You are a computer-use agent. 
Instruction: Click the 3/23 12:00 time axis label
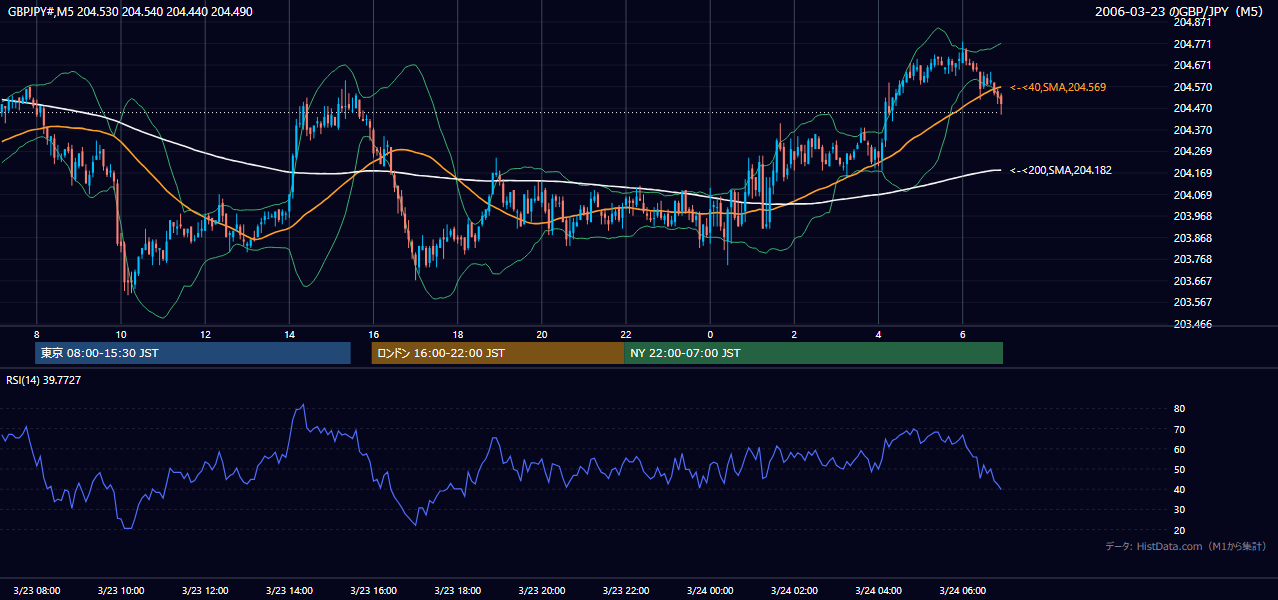205,590
